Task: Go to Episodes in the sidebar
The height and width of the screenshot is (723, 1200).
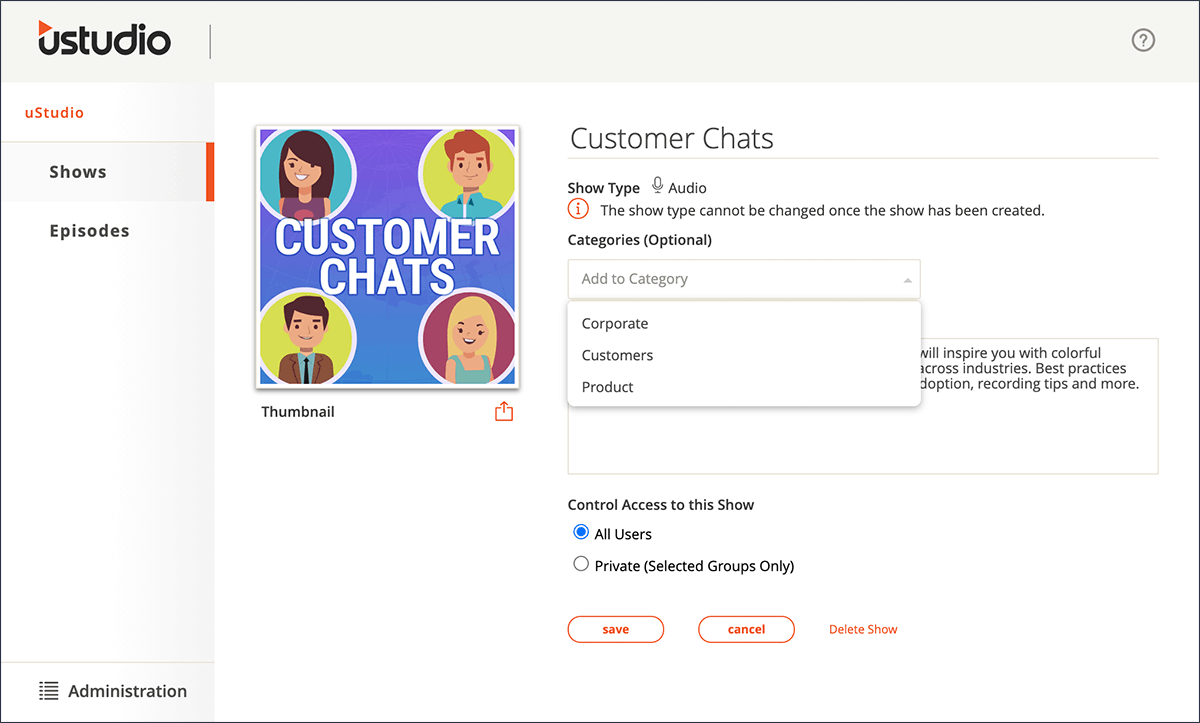Action: (89, 231)
